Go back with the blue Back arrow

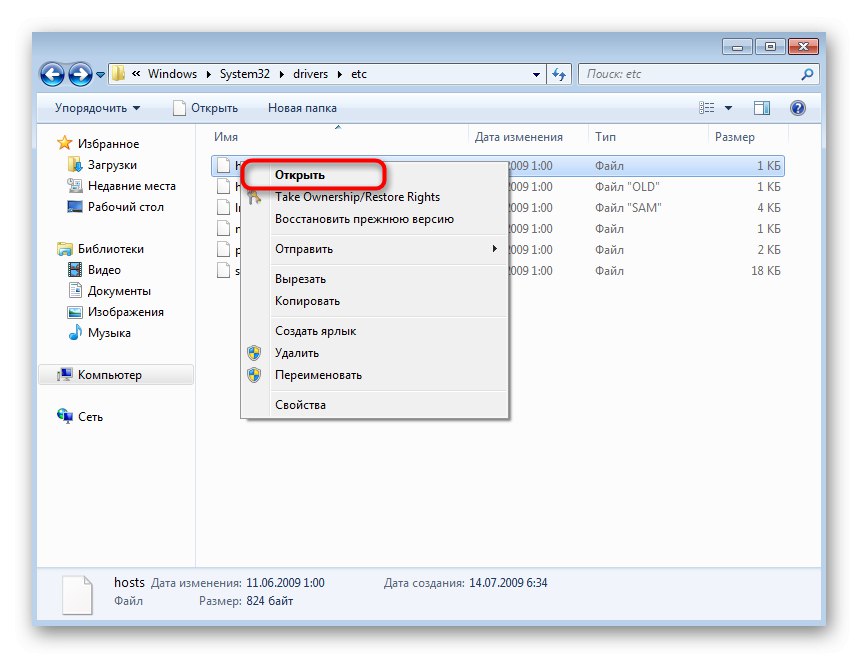coord(53,74)
